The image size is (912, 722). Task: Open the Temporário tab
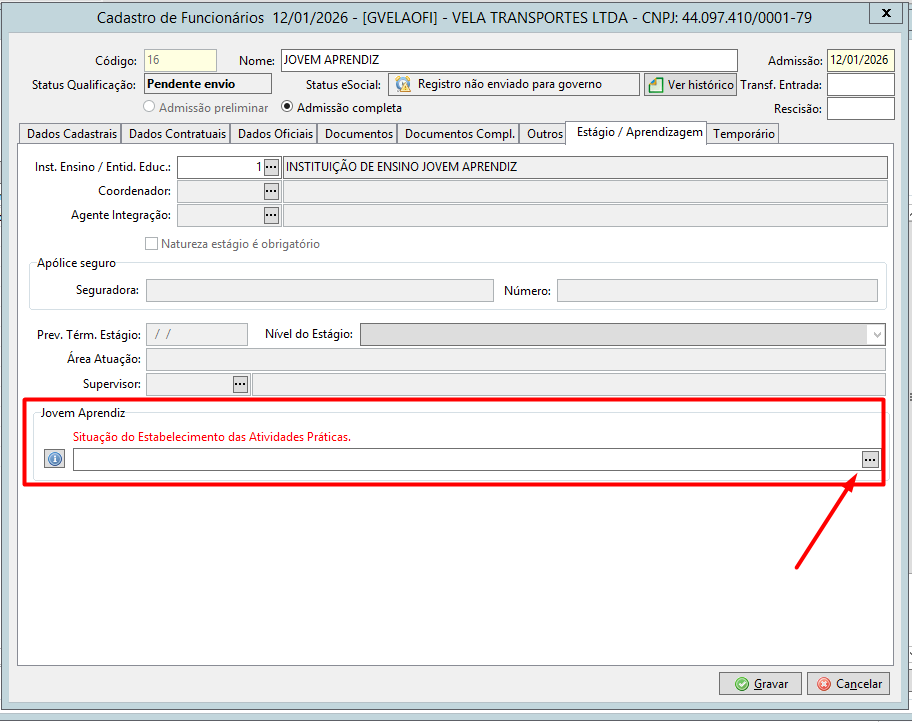(743, 134)
